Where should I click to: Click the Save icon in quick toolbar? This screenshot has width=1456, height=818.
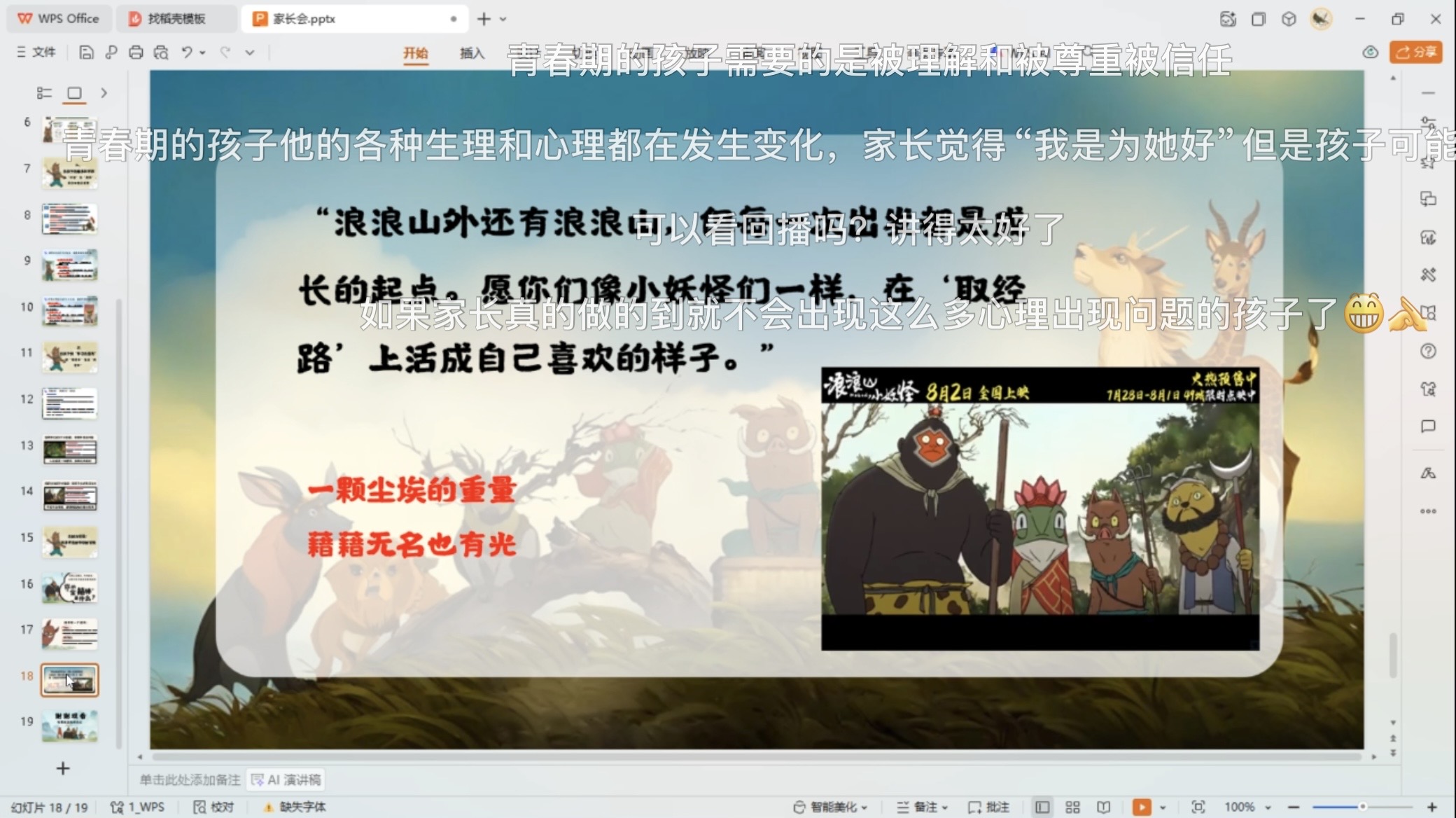(x=86, y=53)
